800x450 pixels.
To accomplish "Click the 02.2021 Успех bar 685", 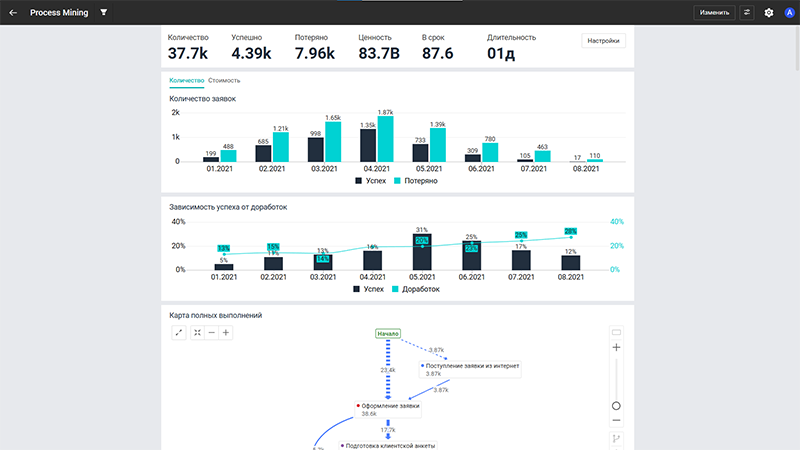I will [263, 154].
